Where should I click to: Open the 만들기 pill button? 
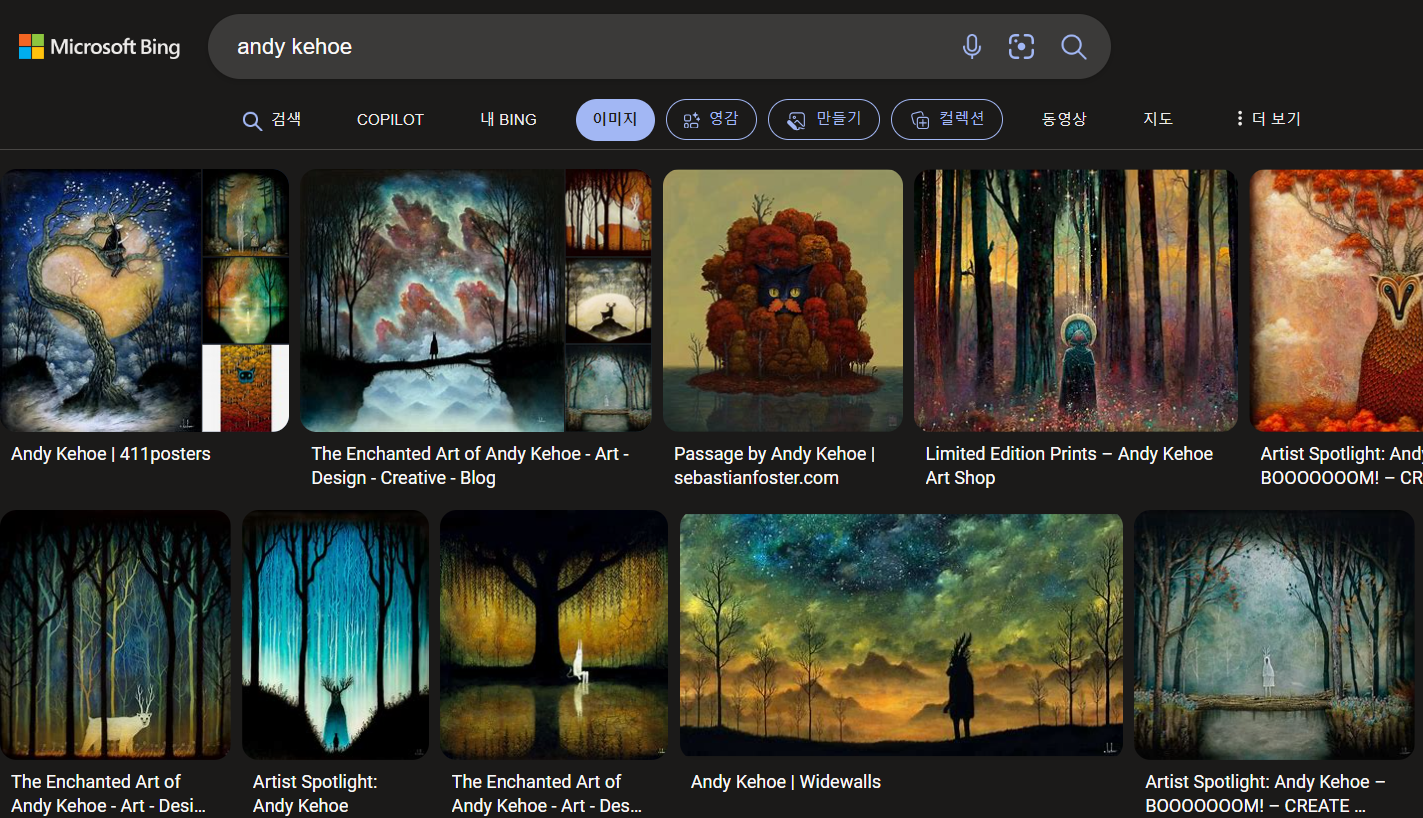pos(824,120)
